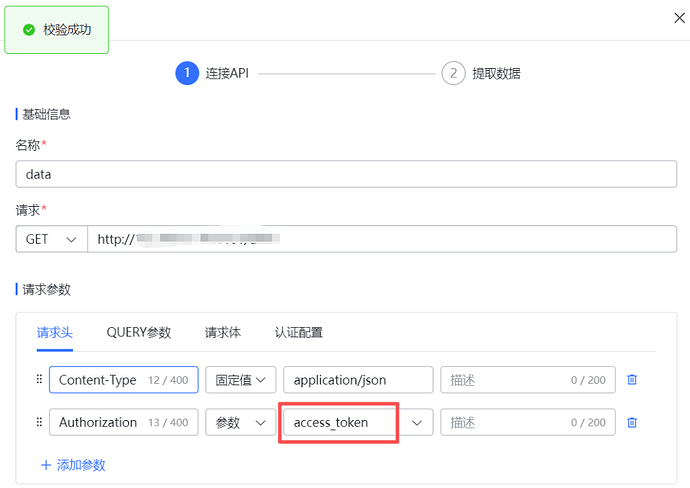Open the 参数 type dropdown for Authorization

[241, 422]
